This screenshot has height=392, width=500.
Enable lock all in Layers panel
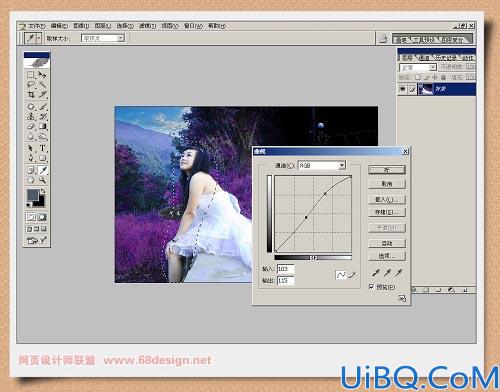tap(443, 77)
